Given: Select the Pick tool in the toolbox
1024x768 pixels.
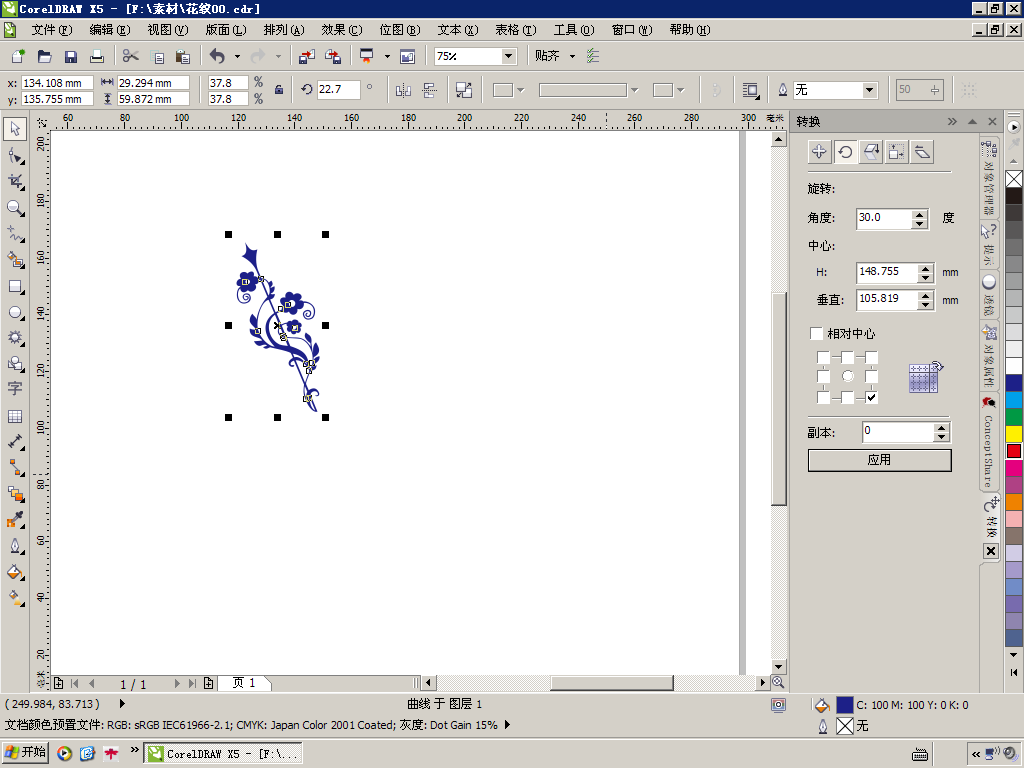Looking at the screenshot, I should pyautogui.click(x=15, y=129).
